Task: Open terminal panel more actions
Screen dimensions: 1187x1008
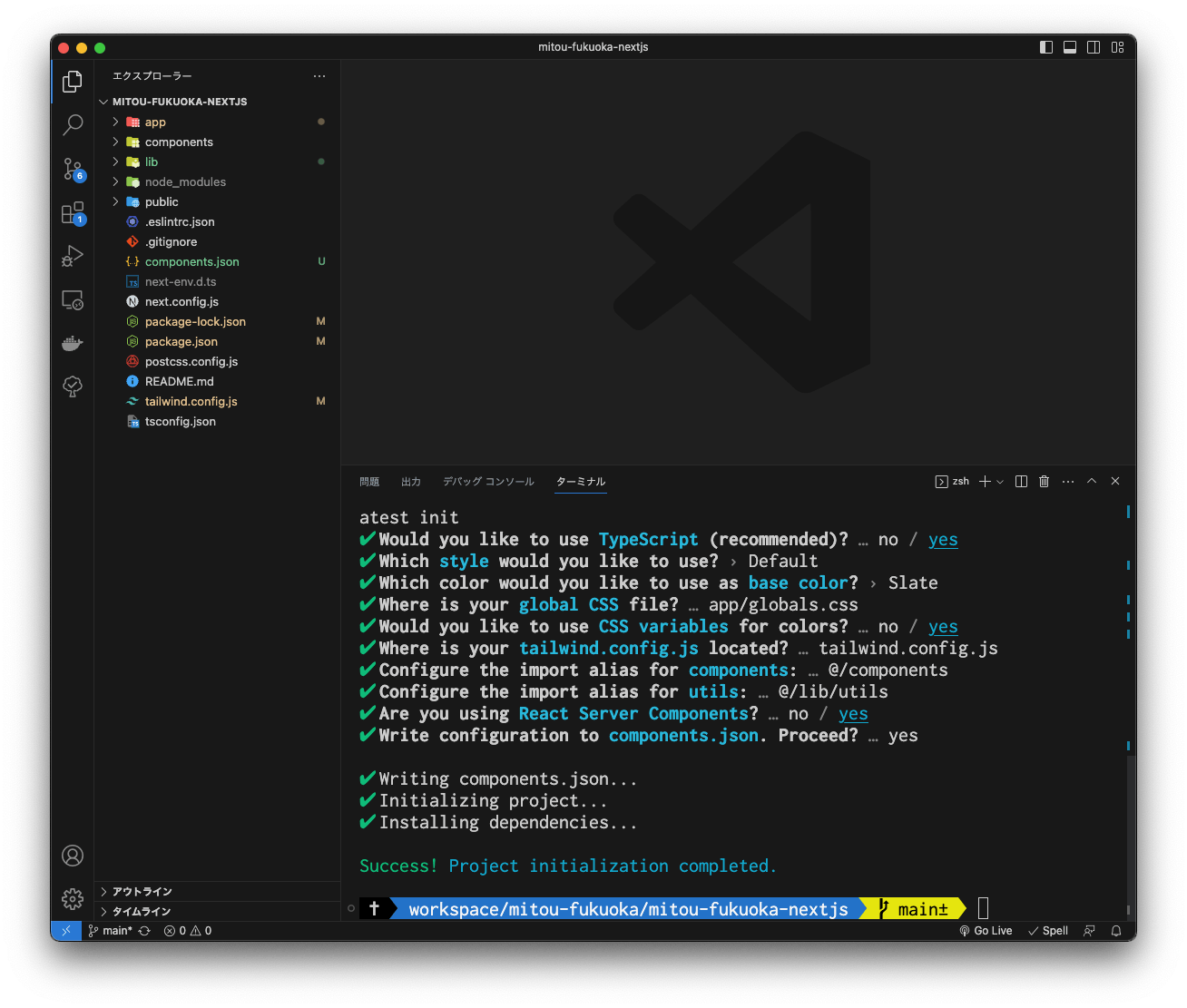Action: [1068, 482]
